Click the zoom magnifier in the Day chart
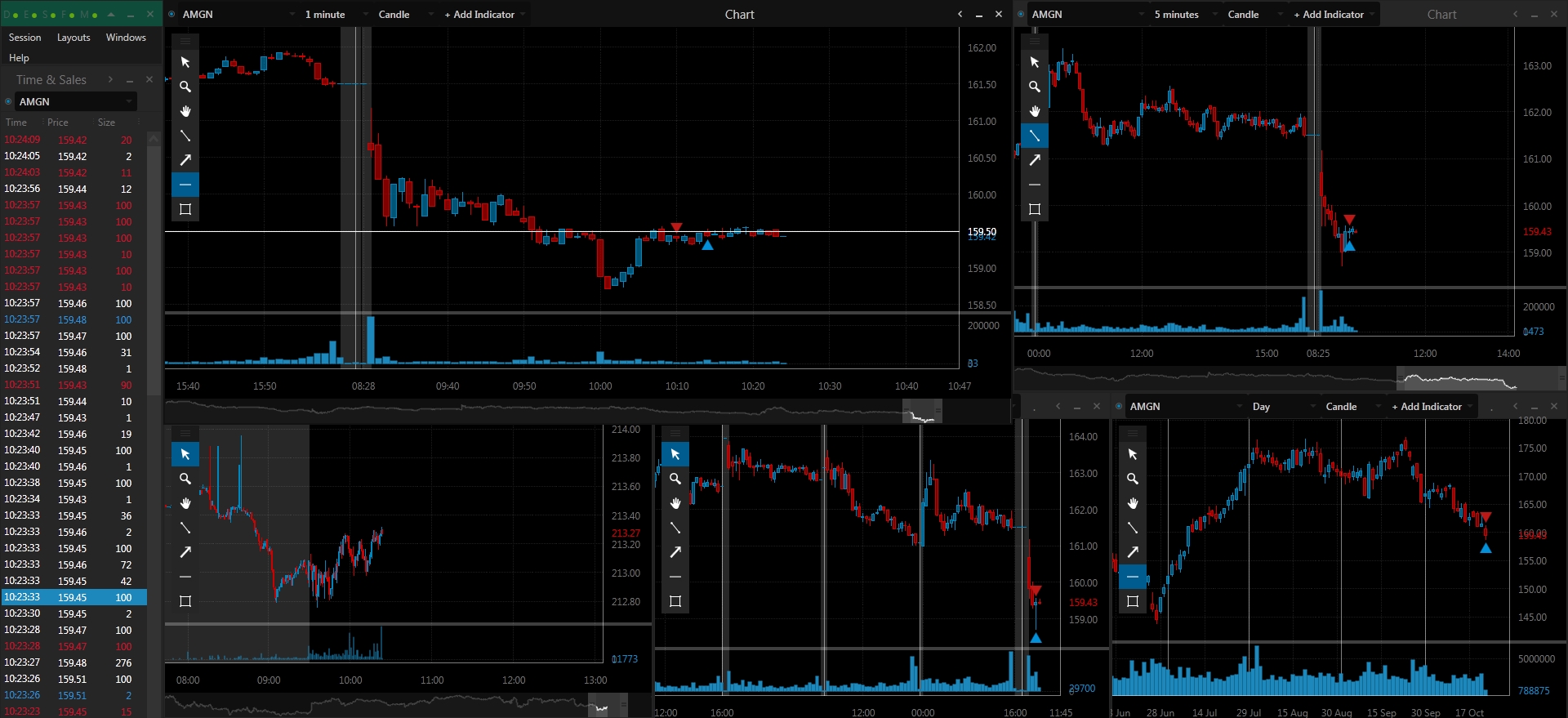 tap(1133, 479)
